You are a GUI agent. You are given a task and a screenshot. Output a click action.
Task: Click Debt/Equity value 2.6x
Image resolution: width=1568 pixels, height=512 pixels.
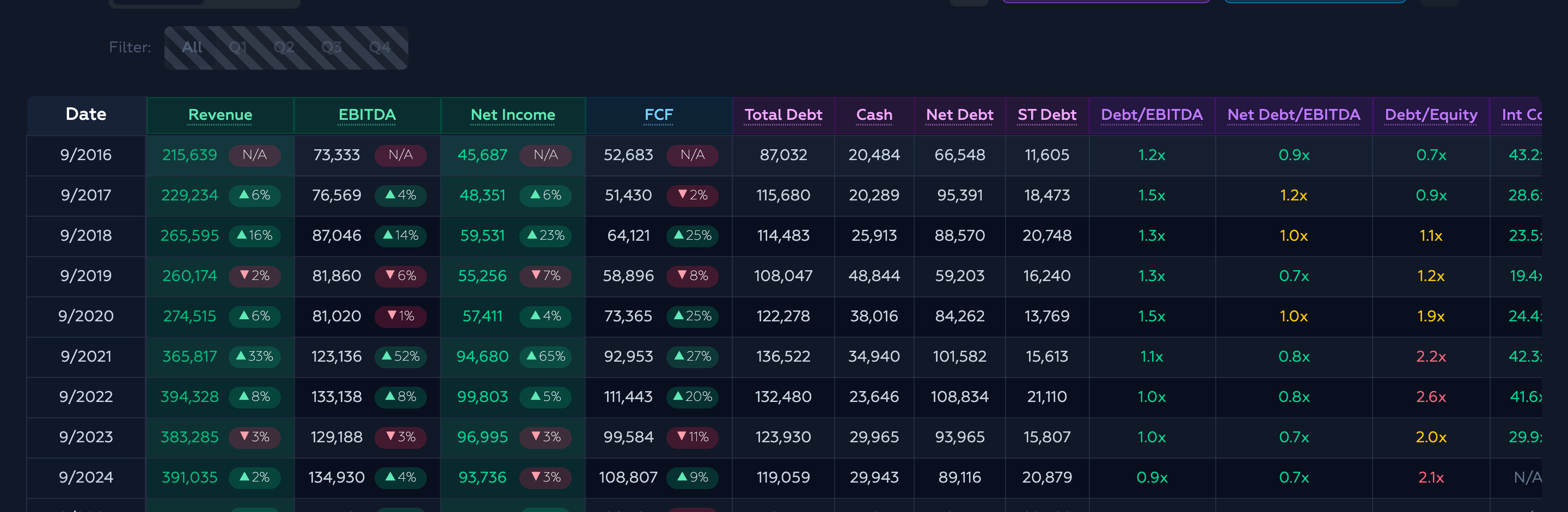pos(1431,397)
